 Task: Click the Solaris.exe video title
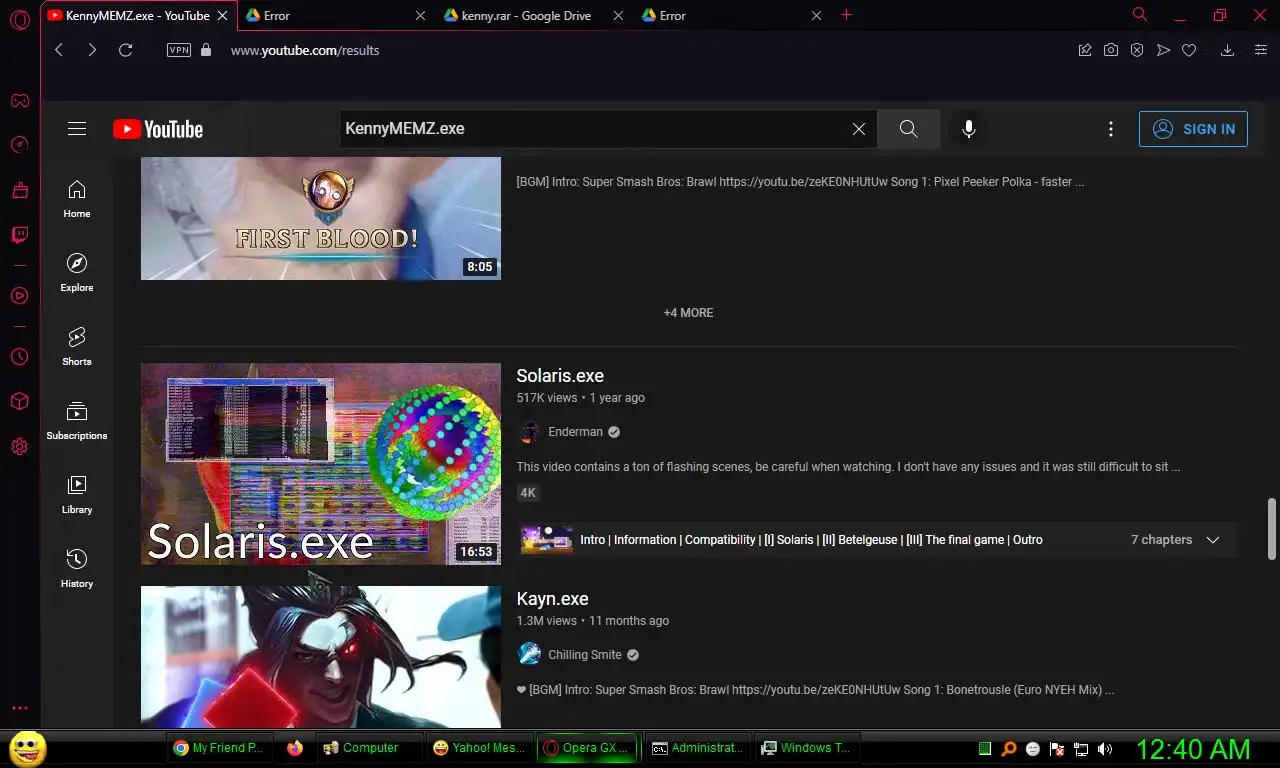560,376
